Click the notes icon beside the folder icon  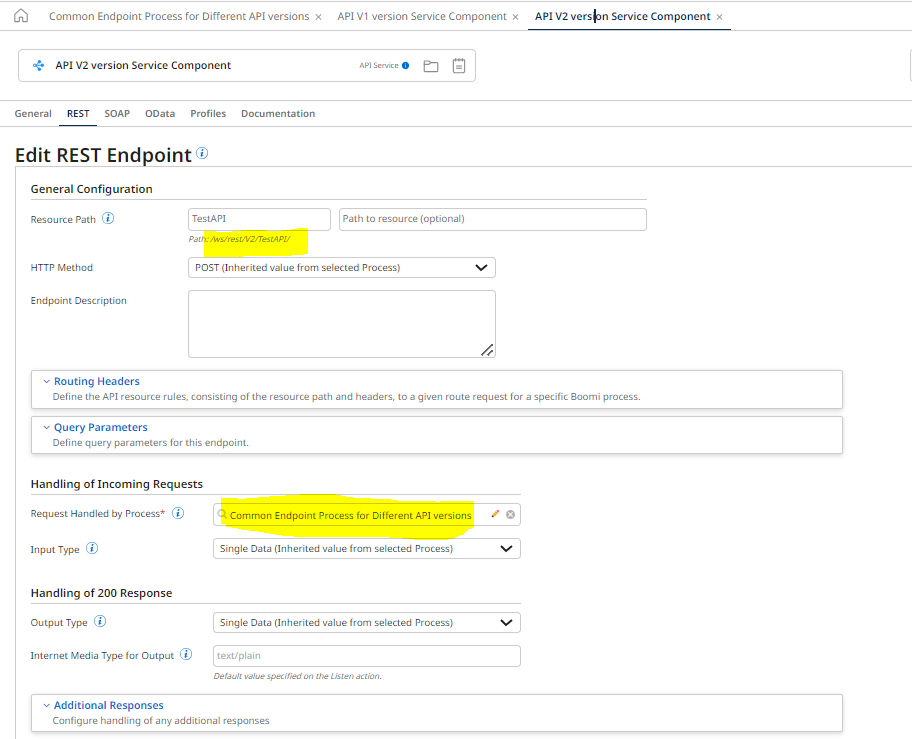tap(459, 65)
